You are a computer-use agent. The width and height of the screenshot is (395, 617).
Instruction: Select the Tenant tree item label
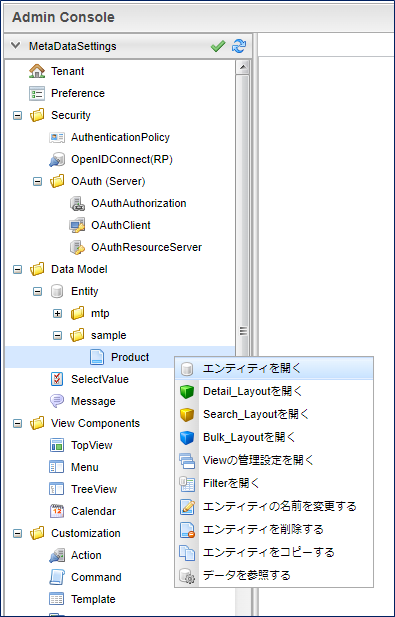(67, 71)
